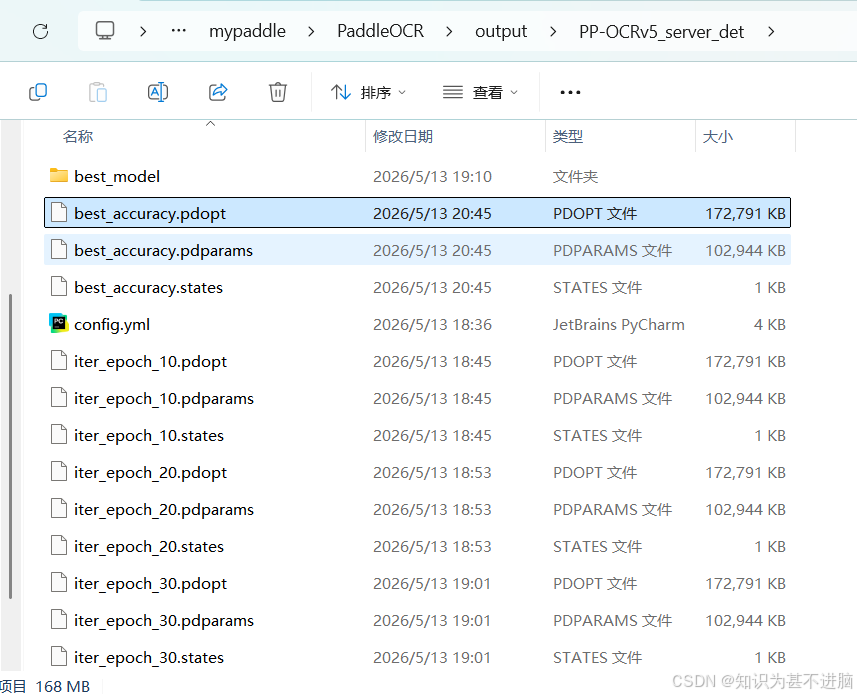Sort by the 类型 column header
This screenshot has height=696, width=857.
pyautogui.click(x=568, y=136)
